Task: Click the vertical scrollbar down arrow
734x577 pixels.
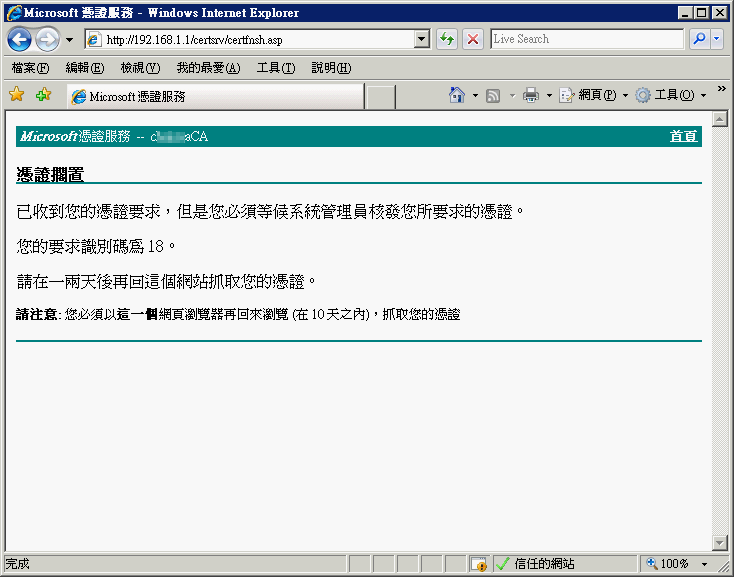Action: click(719, 543)
